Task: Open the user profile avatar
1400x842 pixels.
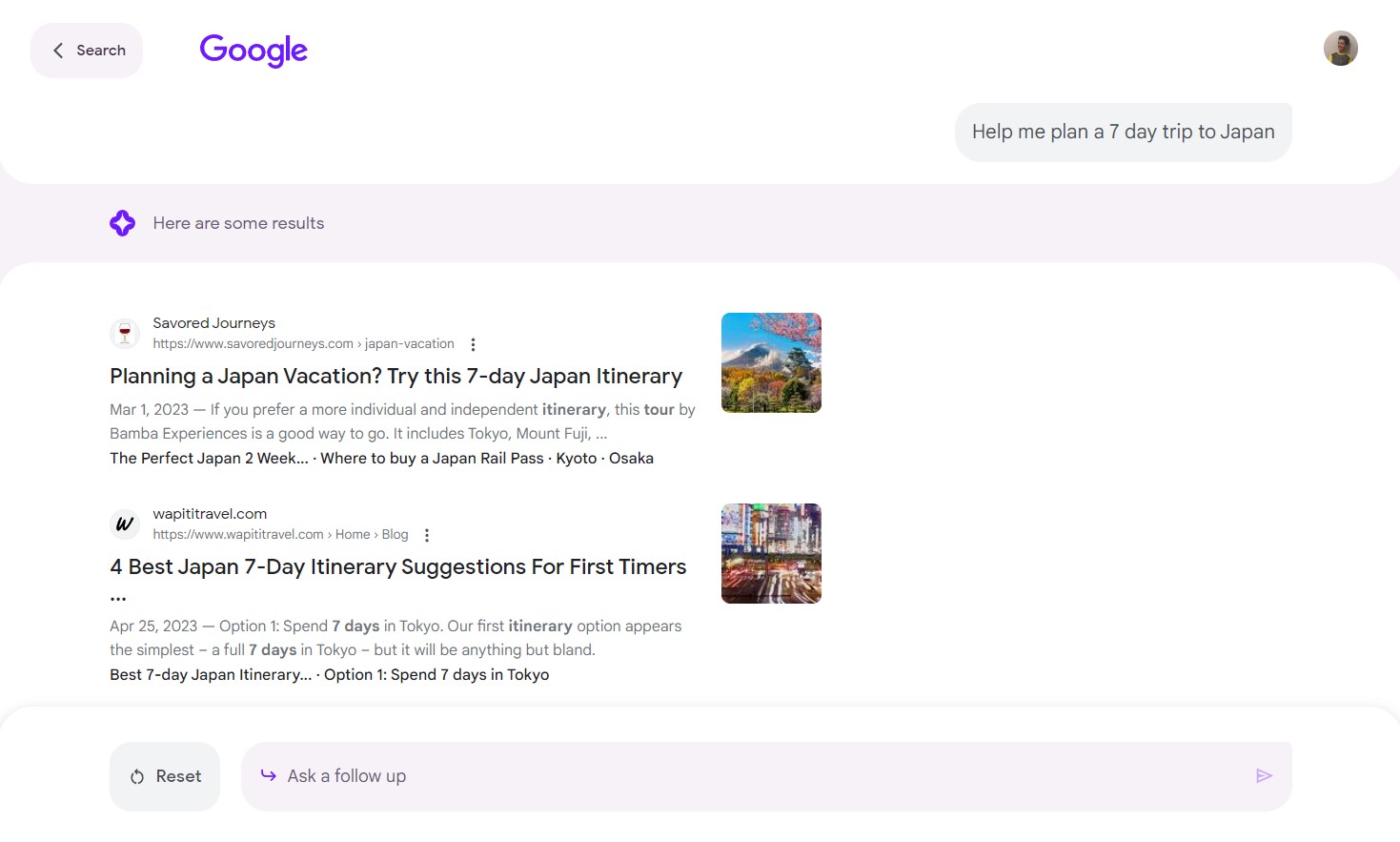Action: click(1340, 49)
